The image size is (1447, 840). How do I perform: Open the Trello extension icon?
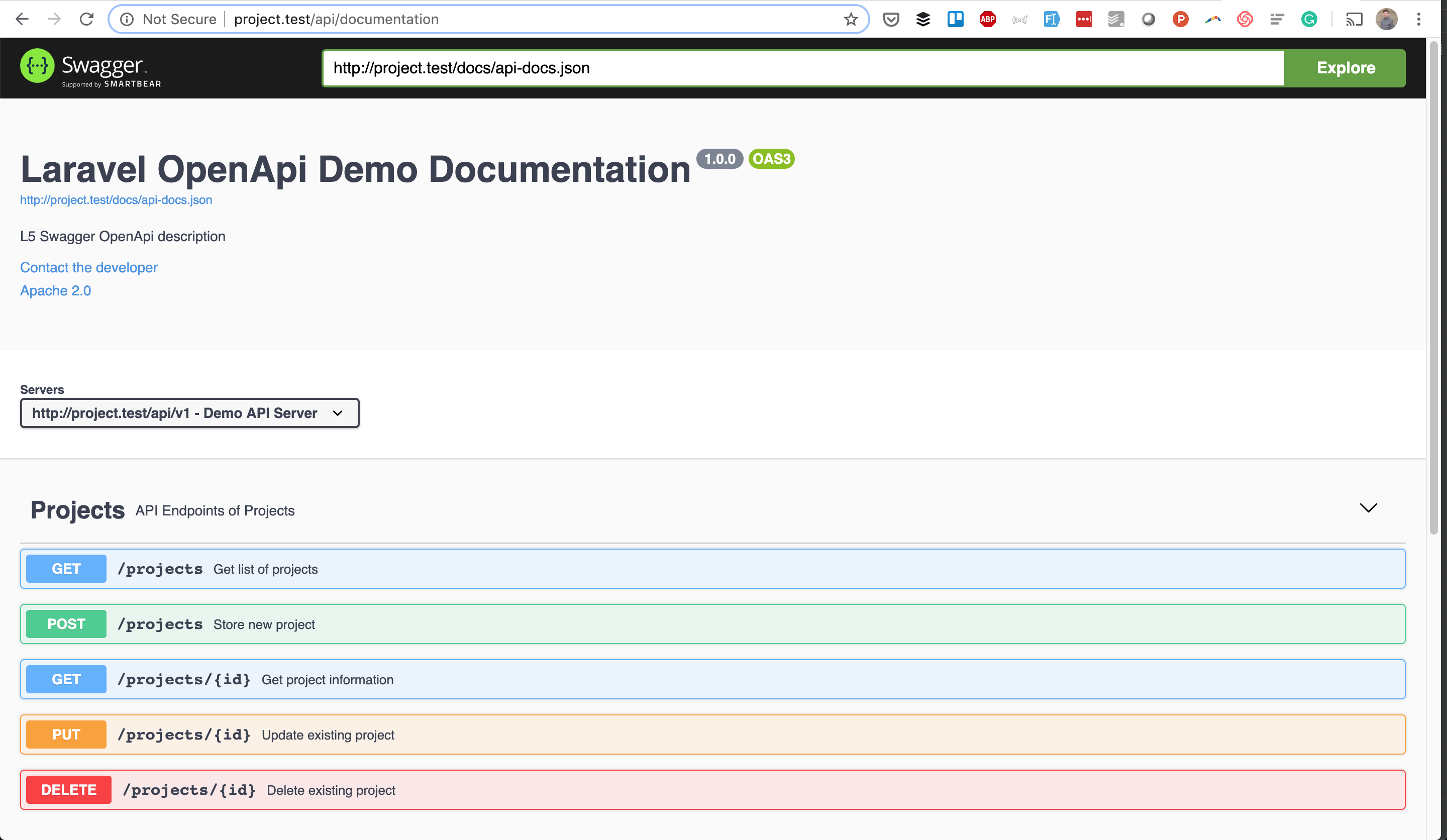[x=955, y=20]
